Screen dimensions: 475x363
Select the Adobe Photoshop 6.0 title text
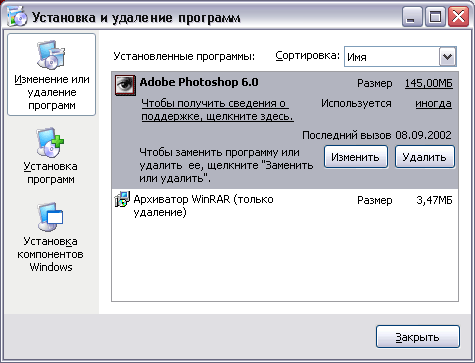click(199, 82)
